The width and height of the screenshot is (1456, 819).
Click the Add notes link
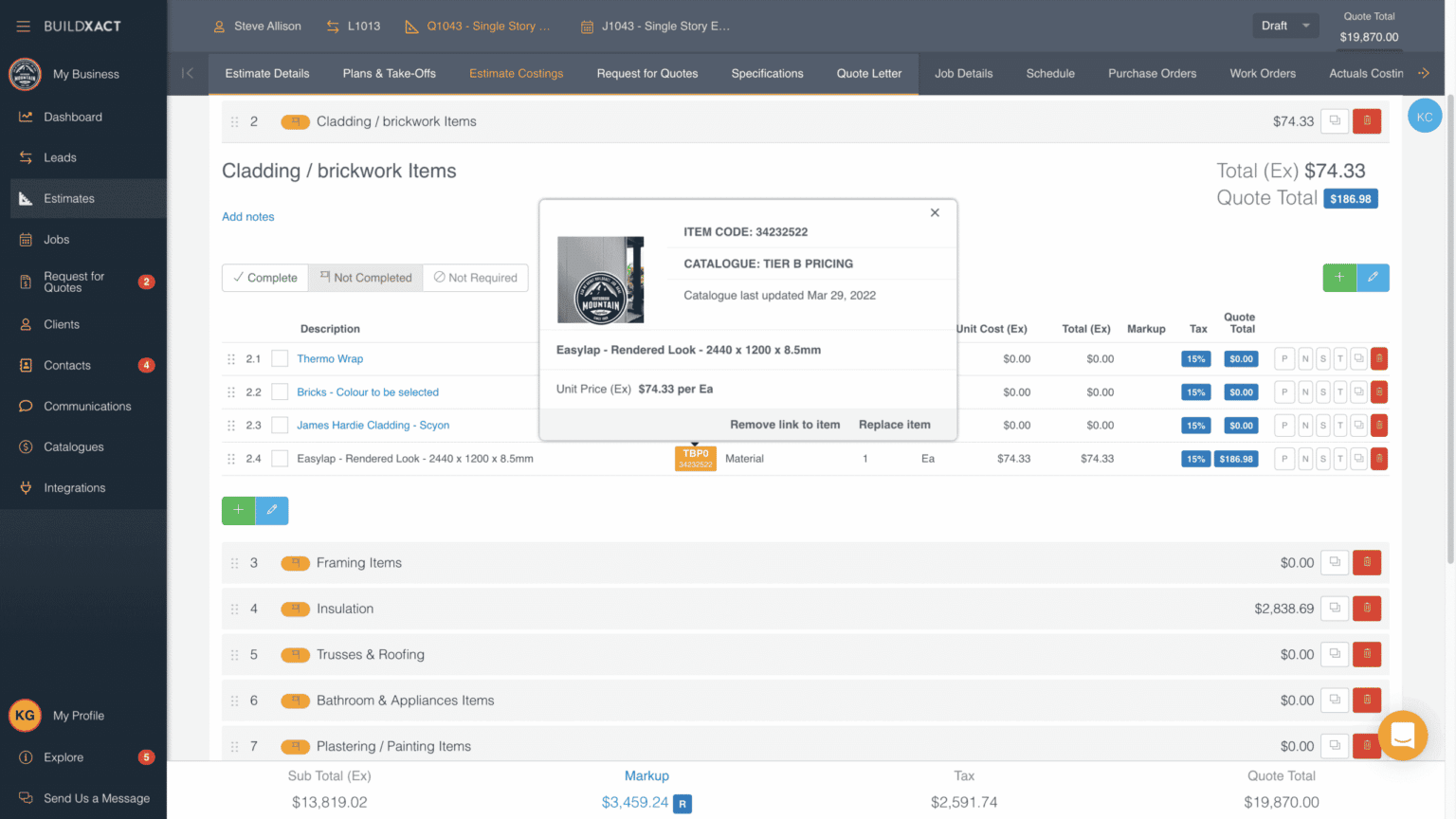[247, 216]
